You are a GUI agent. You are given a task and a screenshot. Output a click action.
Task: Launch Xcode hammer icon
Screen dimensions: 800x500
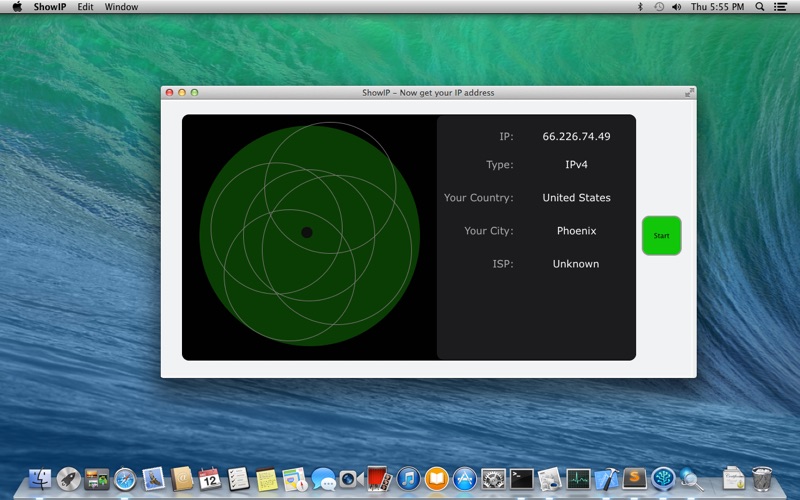tap(607, 480)
